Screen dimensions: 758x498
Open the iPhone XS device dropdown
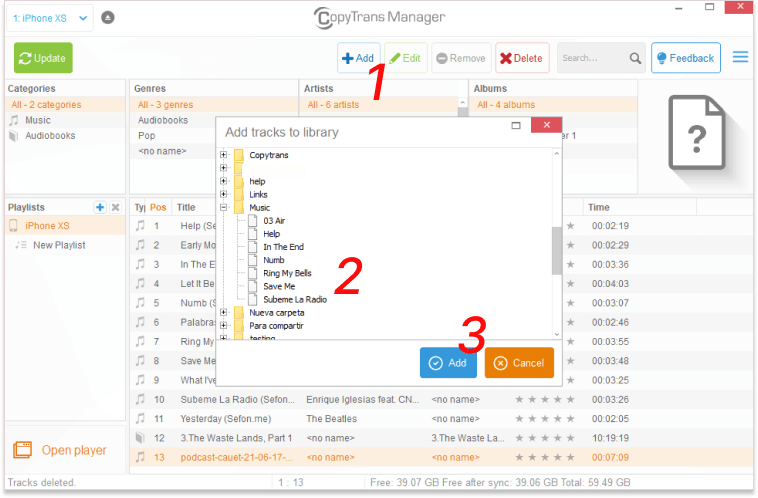click(x=50, y=18)
